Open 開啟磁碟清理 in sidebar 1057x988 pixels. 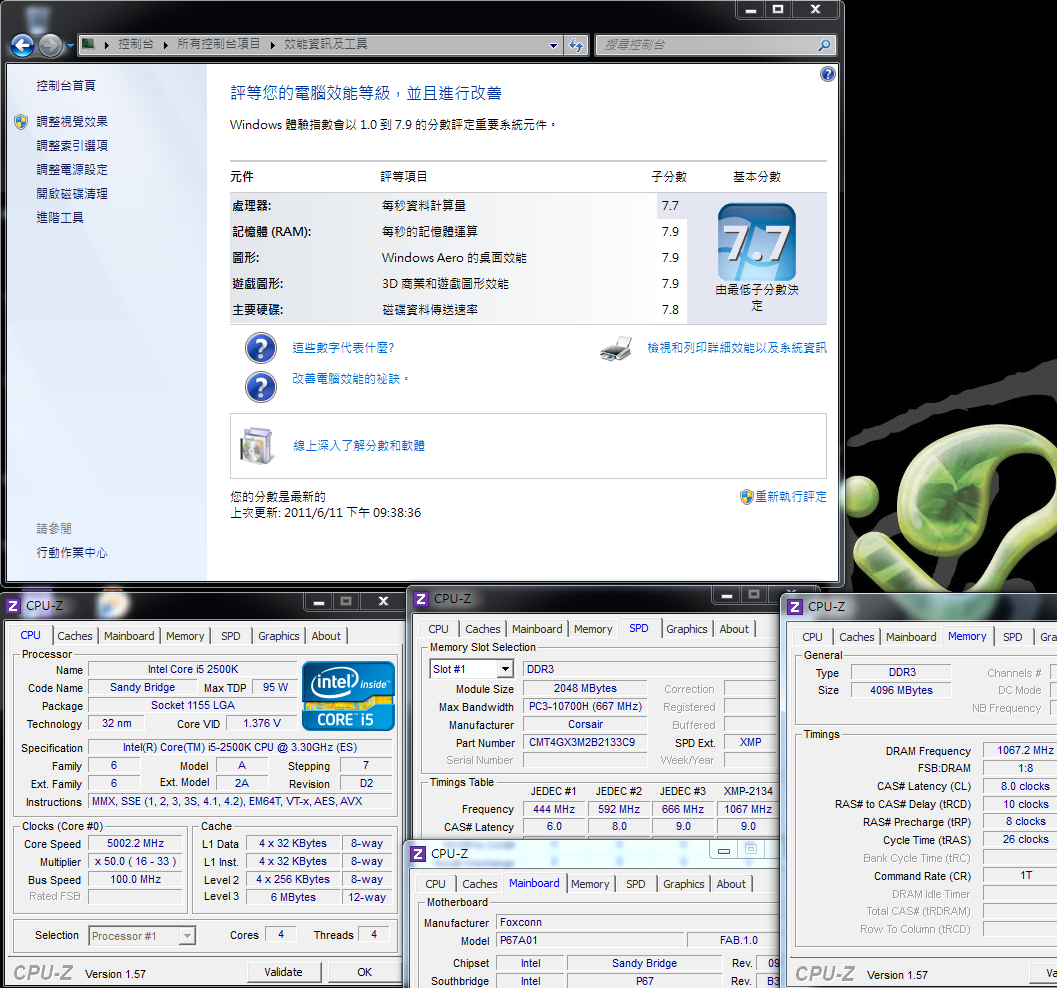72,193
